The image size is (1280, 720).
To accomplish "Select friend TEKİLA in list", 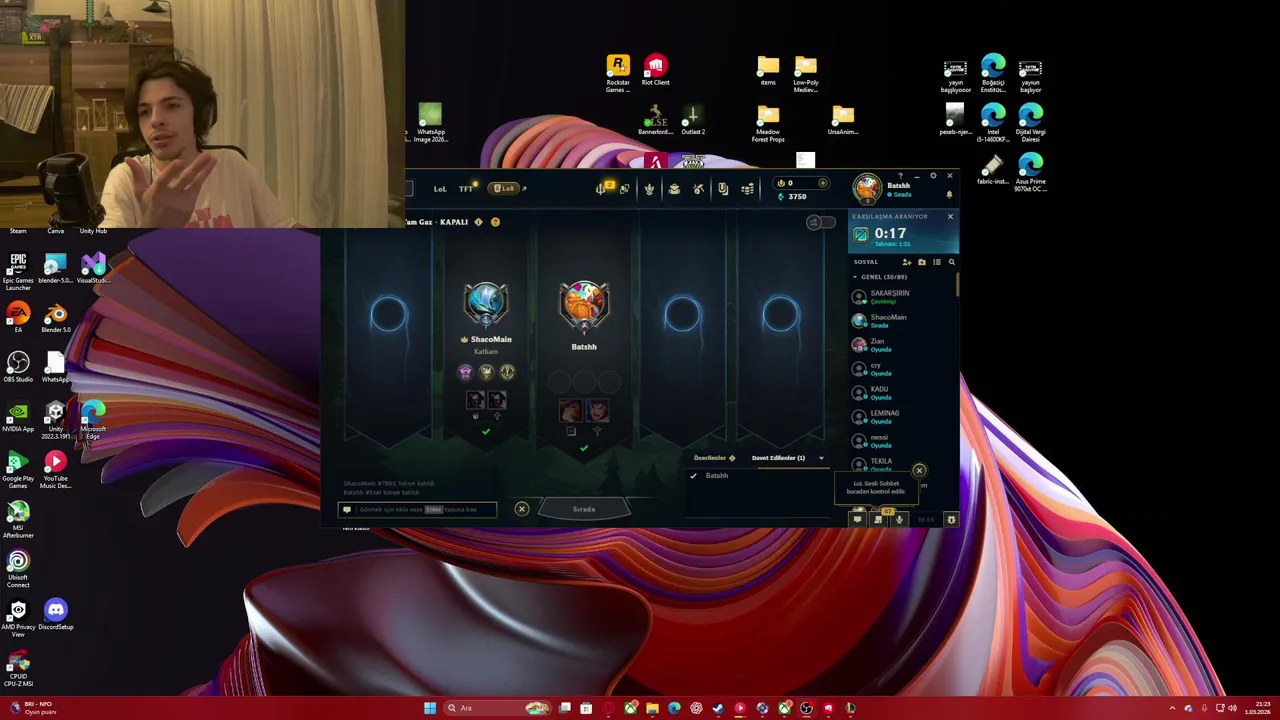I will click(x=900, y=464).
